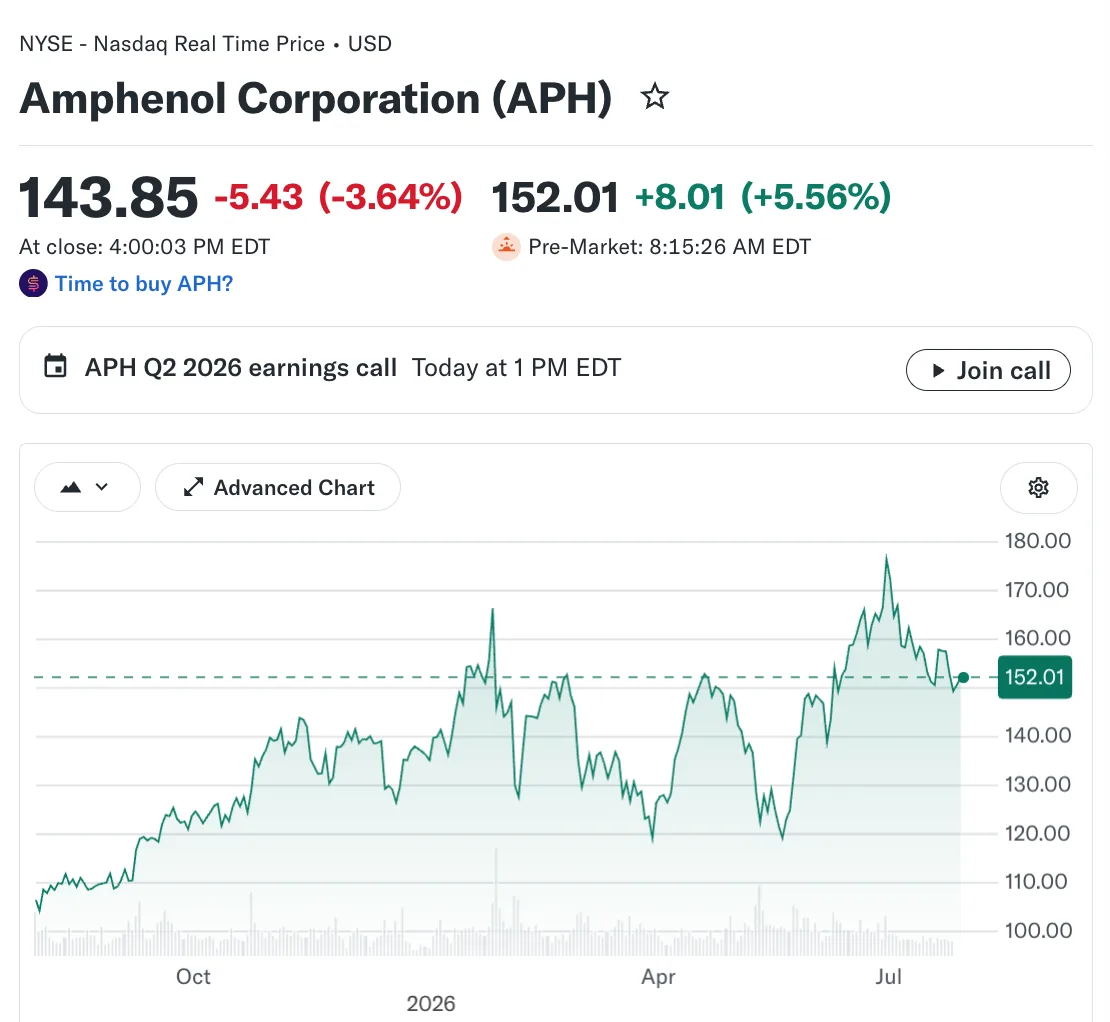1110x1022 pixels.
Task: Click the 'APH Q2 2026 earnings call' text
Action: pos(241,368)
